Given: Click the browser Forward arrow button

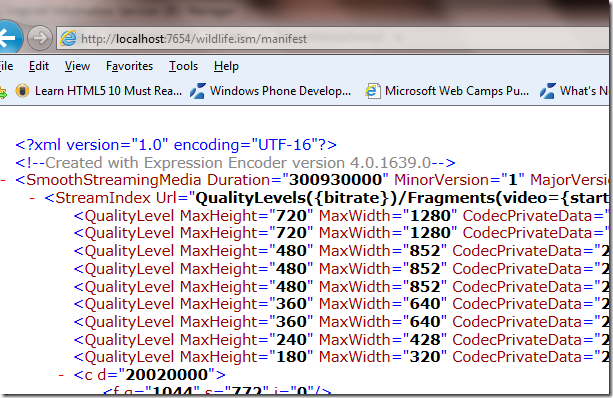Looking at the screenshot, I should 40,38.
